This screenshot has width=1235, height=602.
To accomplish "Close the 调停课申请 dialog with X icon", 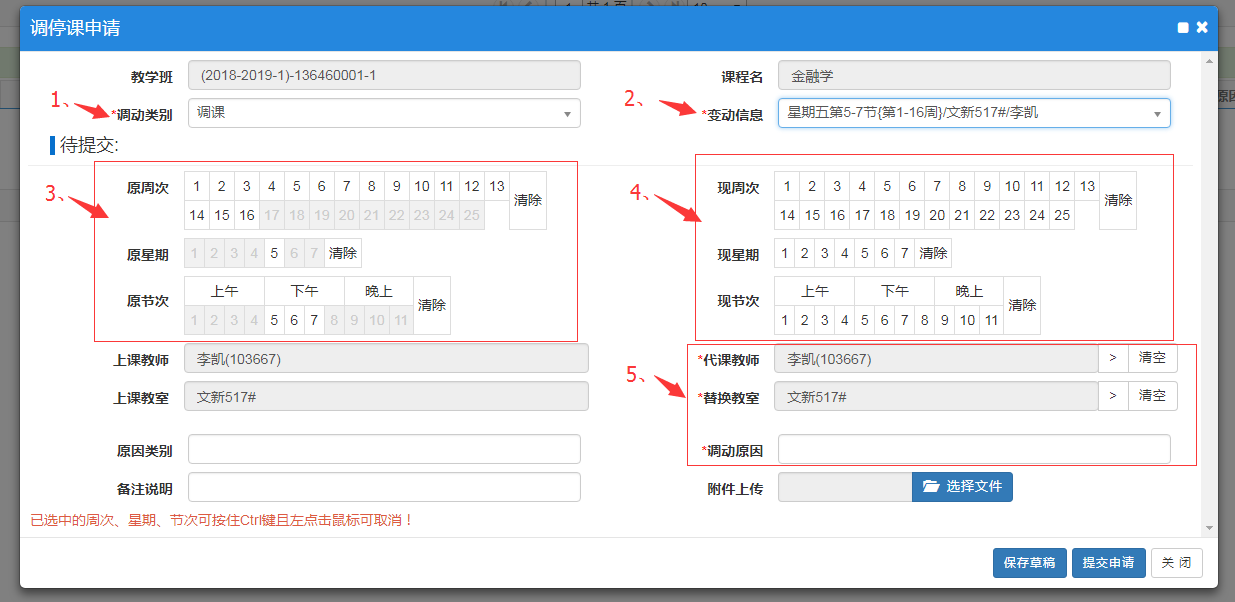I will [1202, 27].
